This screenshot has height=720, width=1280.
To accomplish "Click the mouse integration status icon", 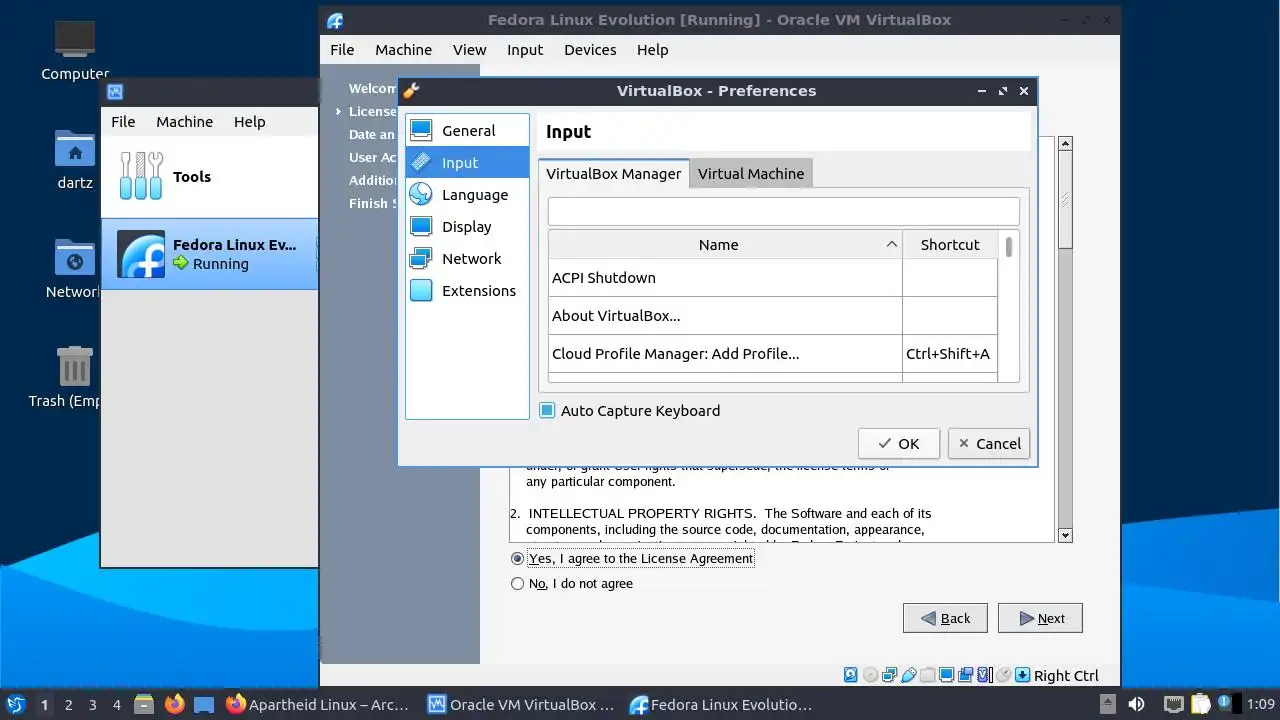I will coord(1003,675).
